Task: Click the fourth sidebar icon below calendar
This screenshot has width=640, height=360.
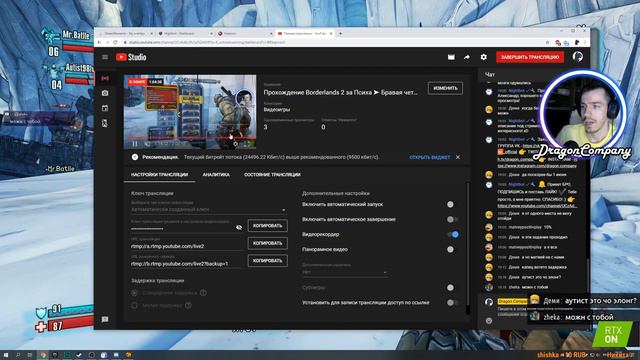Action: click(x=105, y=123)
